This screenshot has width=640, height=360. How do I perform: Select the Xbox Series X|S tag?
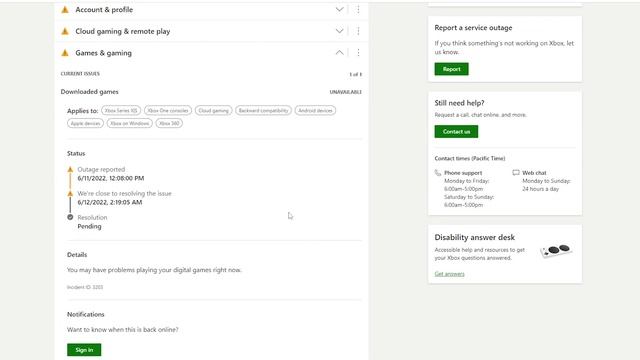(121, 111)
